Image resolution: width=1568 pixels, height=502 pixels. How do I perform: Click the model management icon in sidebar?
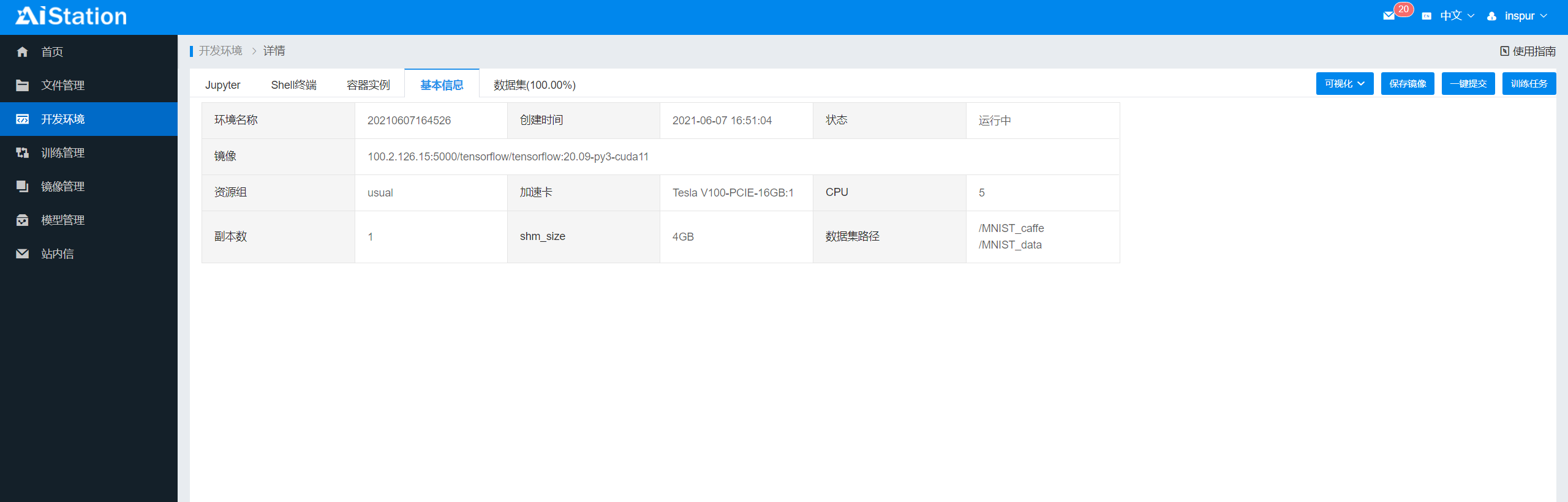[x=23, y=220]
